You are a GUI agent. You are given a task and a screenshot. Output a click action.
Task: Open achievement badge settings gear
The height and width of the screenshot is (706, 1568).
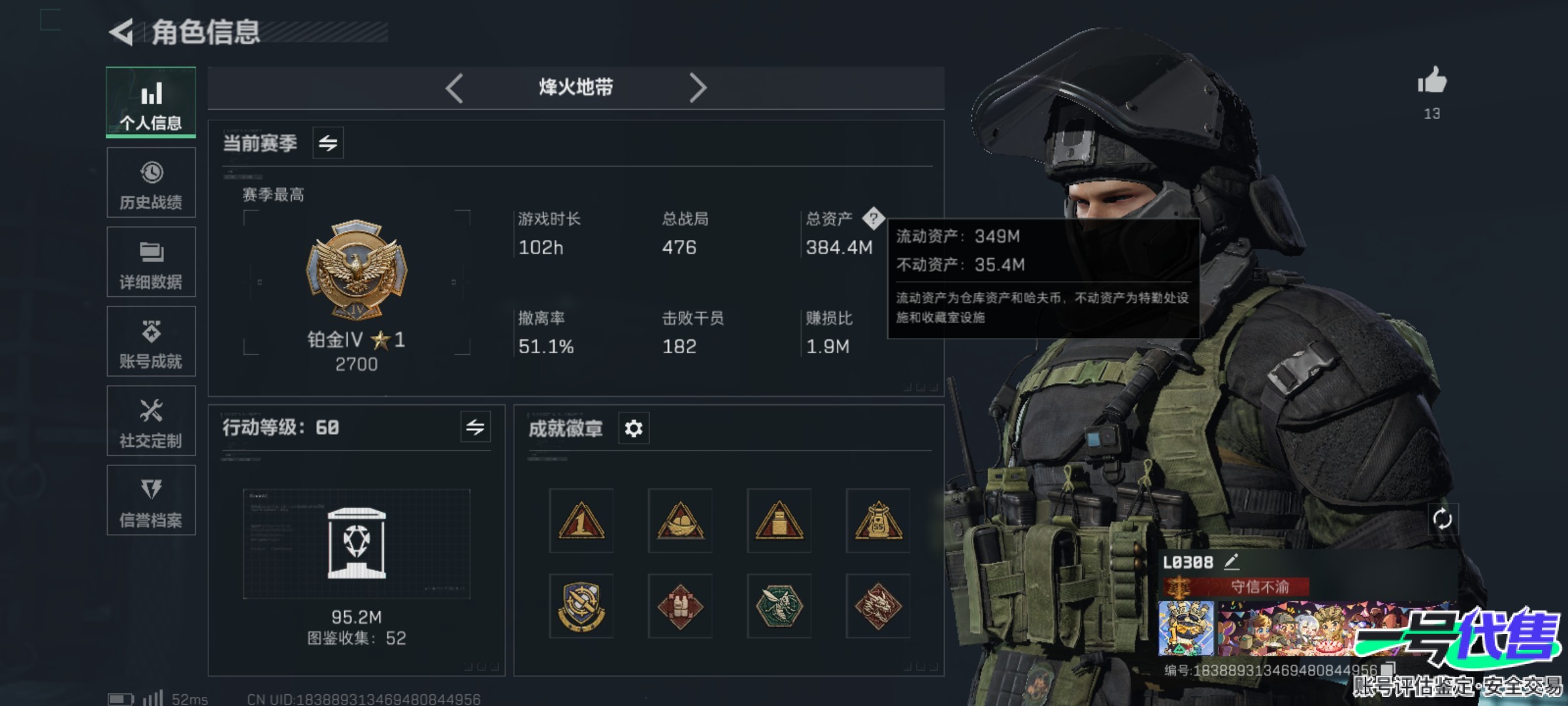634,428
